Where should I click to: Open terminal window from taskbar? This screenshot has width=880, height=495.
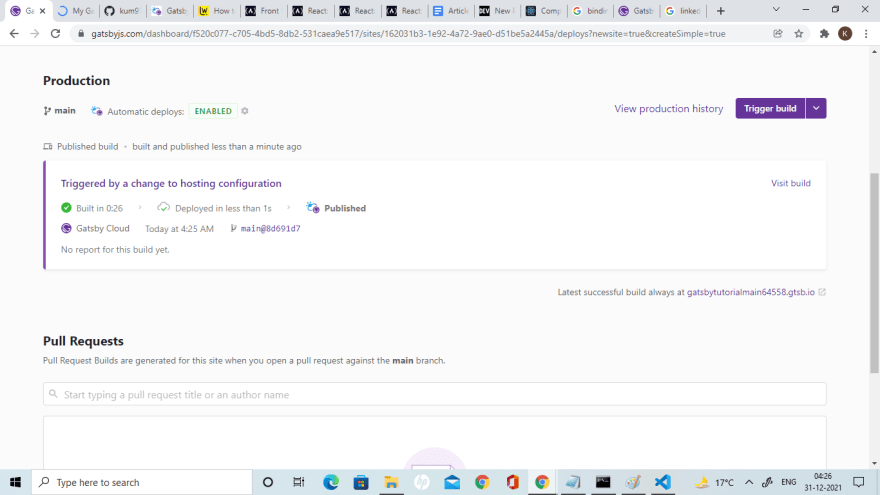tap(603, 482)
